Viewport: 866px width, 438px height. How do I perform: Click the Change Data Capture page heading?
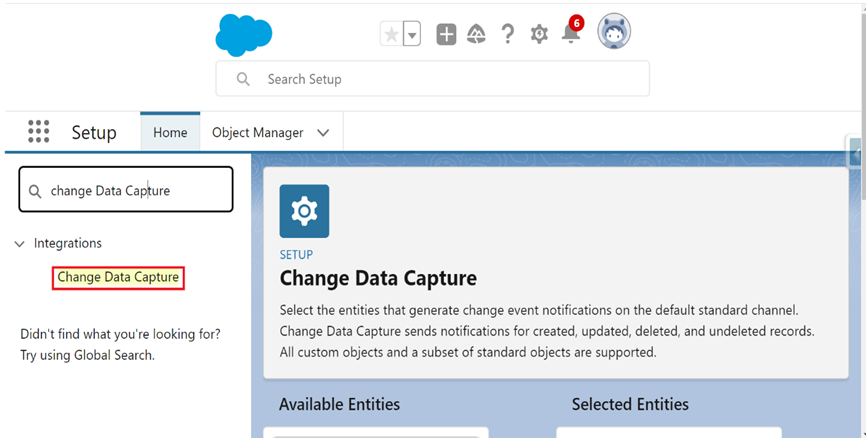click(378, 278)
